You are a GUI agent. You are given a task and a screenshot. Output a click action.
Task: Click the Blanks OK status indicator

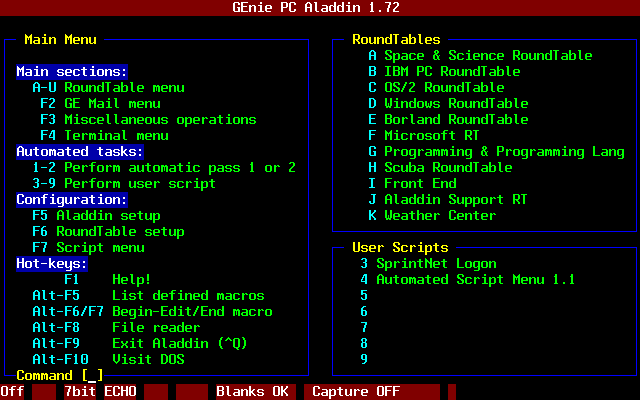click(x=256, y=391)
